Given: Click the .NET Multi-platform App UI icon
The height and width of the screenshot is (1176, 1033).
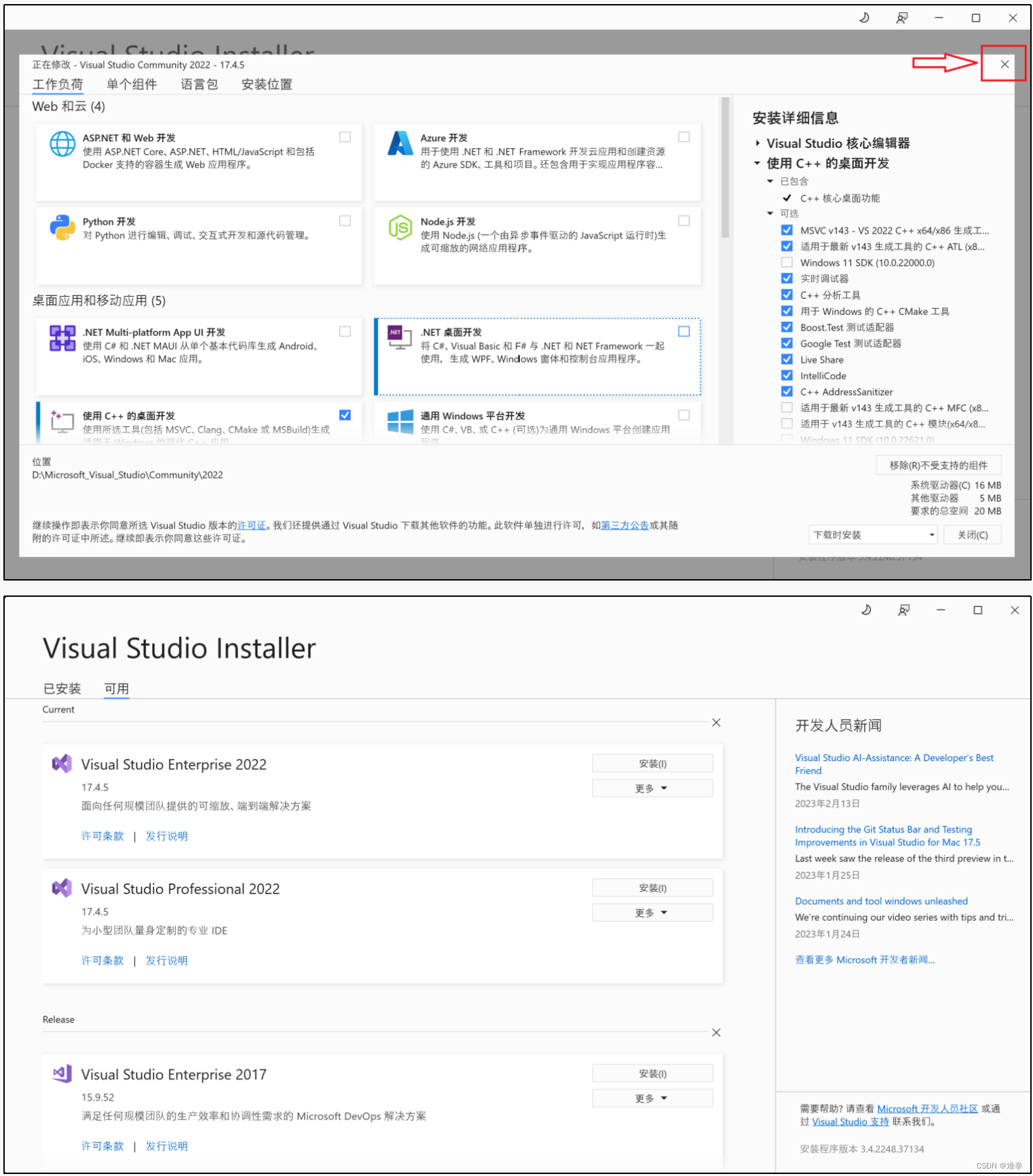Looking at the screenshot, I should point(62,338).
